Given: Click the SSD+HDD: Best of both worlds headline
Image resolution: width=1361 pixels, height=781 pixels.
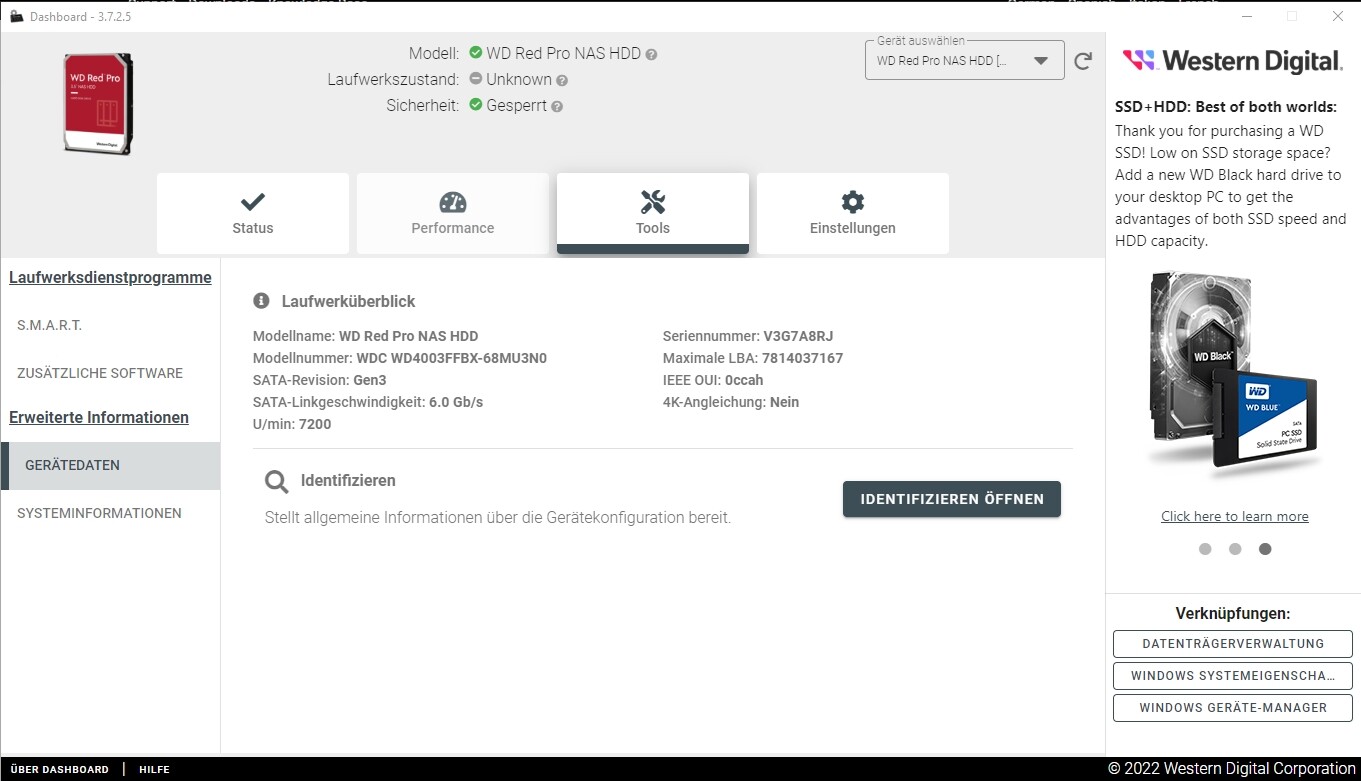Looking at the screenshot, I should 1226,107.
